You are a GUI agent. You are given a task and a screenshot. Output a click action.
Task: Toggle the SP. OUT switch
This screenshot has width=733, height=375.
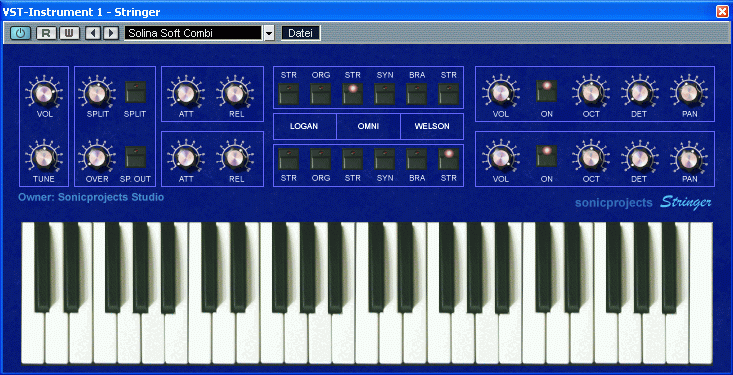coord(135,157)
